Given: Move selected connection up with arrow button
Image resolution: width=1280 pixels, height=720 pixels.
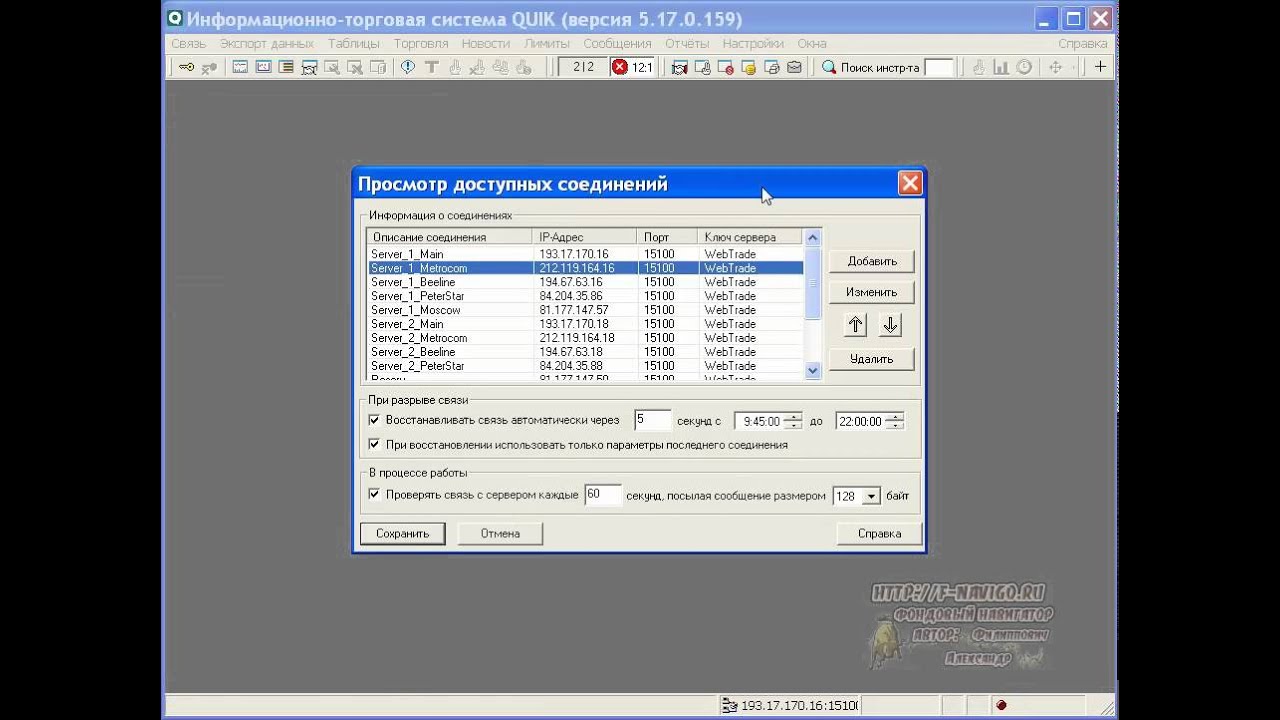Looking at the screenshot, I should (x=856, y=325).
